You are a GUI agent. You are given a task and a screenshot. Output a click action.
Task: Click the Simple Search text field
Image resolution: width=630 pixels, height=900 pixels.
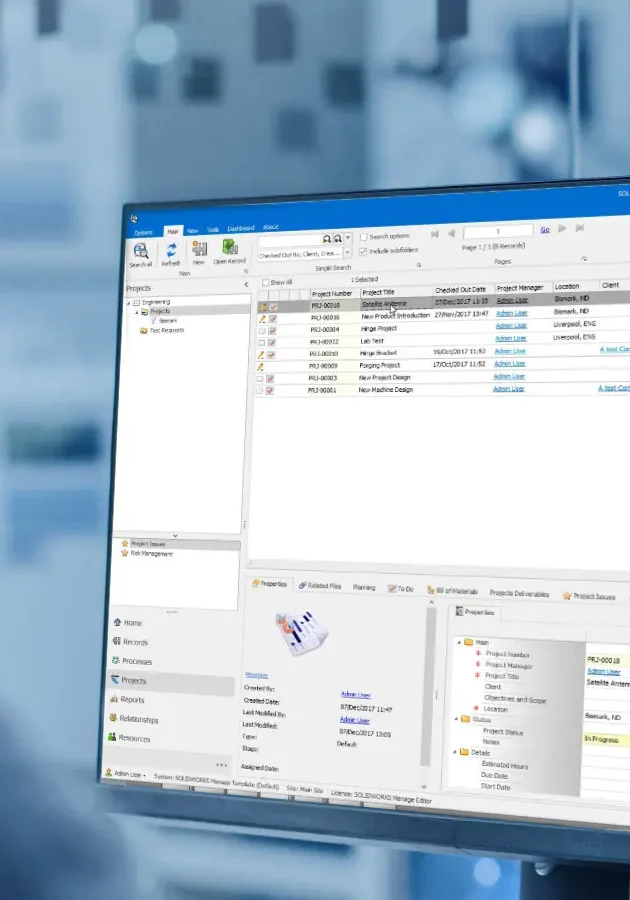(x=290, y=240)
